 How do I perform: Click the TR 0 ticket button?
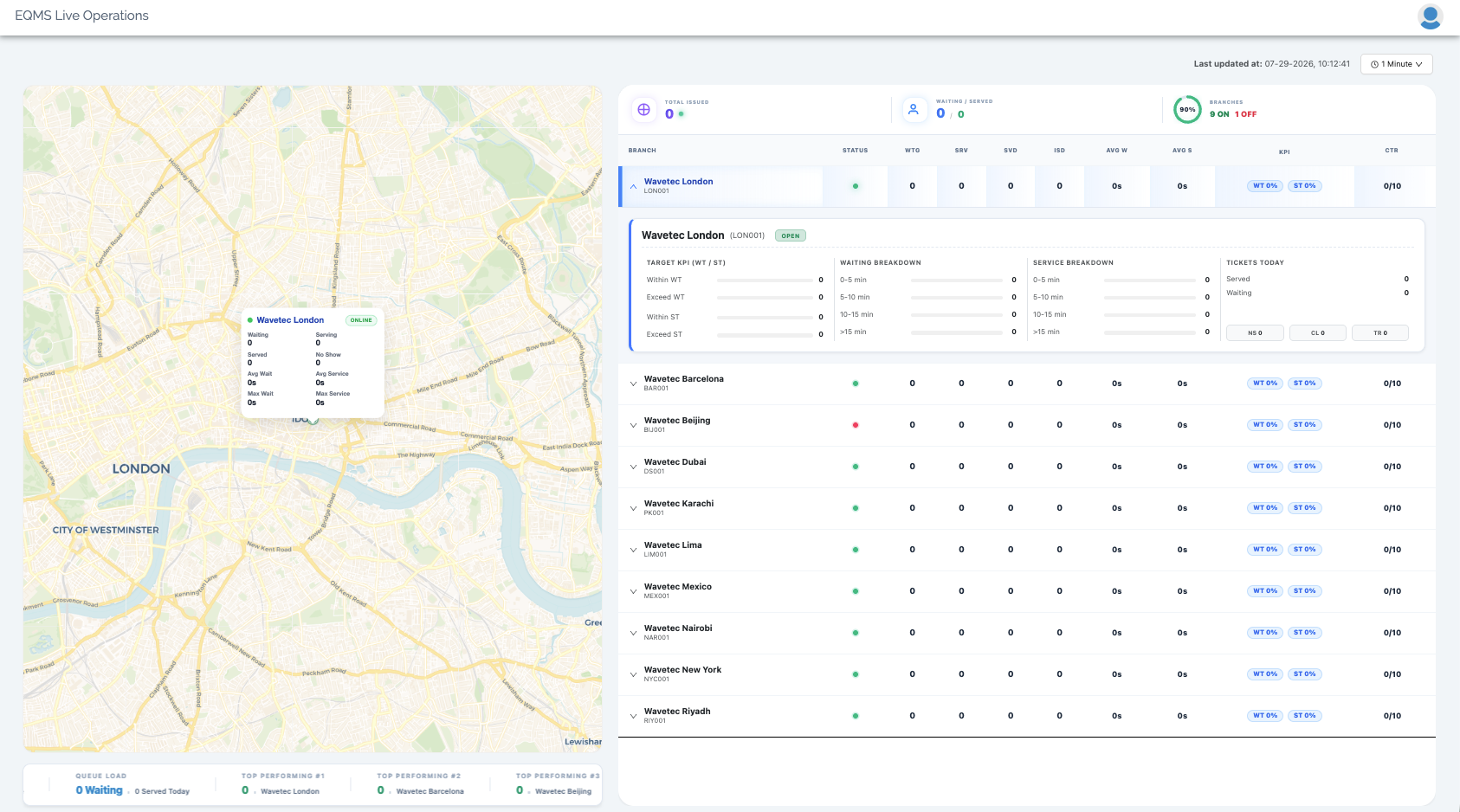pyautogui.click(x=1380, y=333)
